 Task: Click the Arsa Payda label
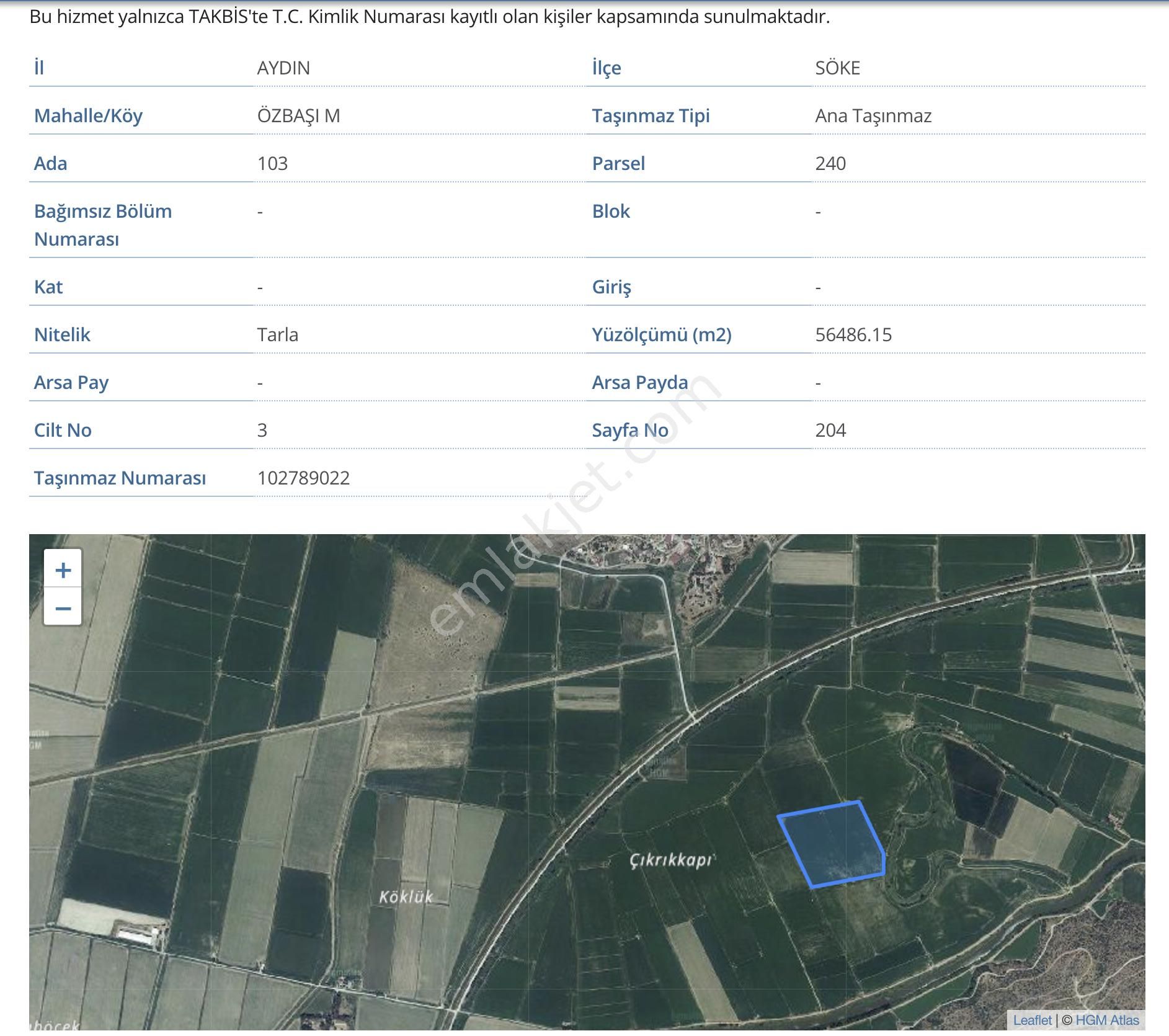pyautogui.click(x=640, y=382)
